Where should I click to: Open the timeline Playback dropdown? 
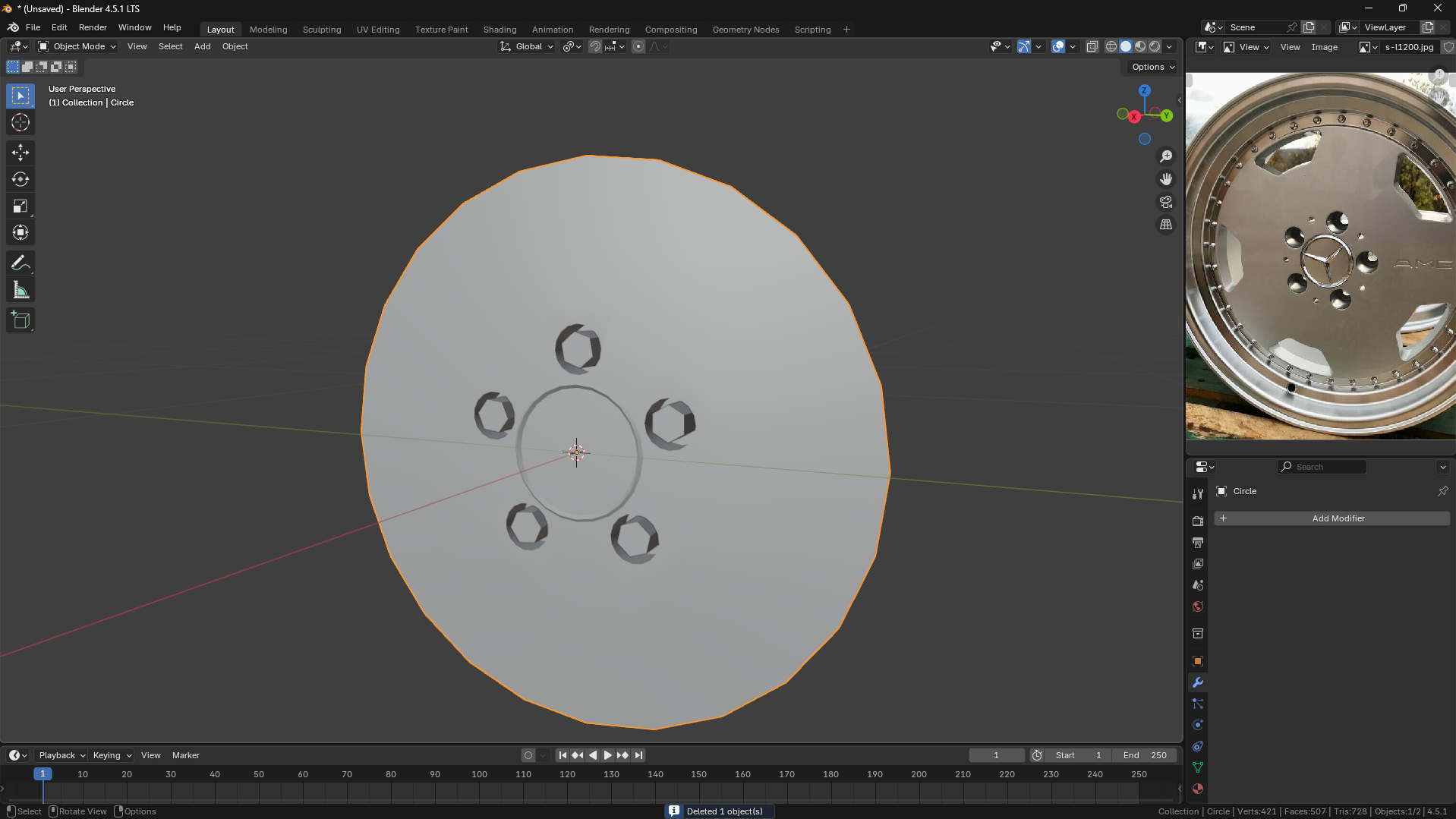coord(61,755)
